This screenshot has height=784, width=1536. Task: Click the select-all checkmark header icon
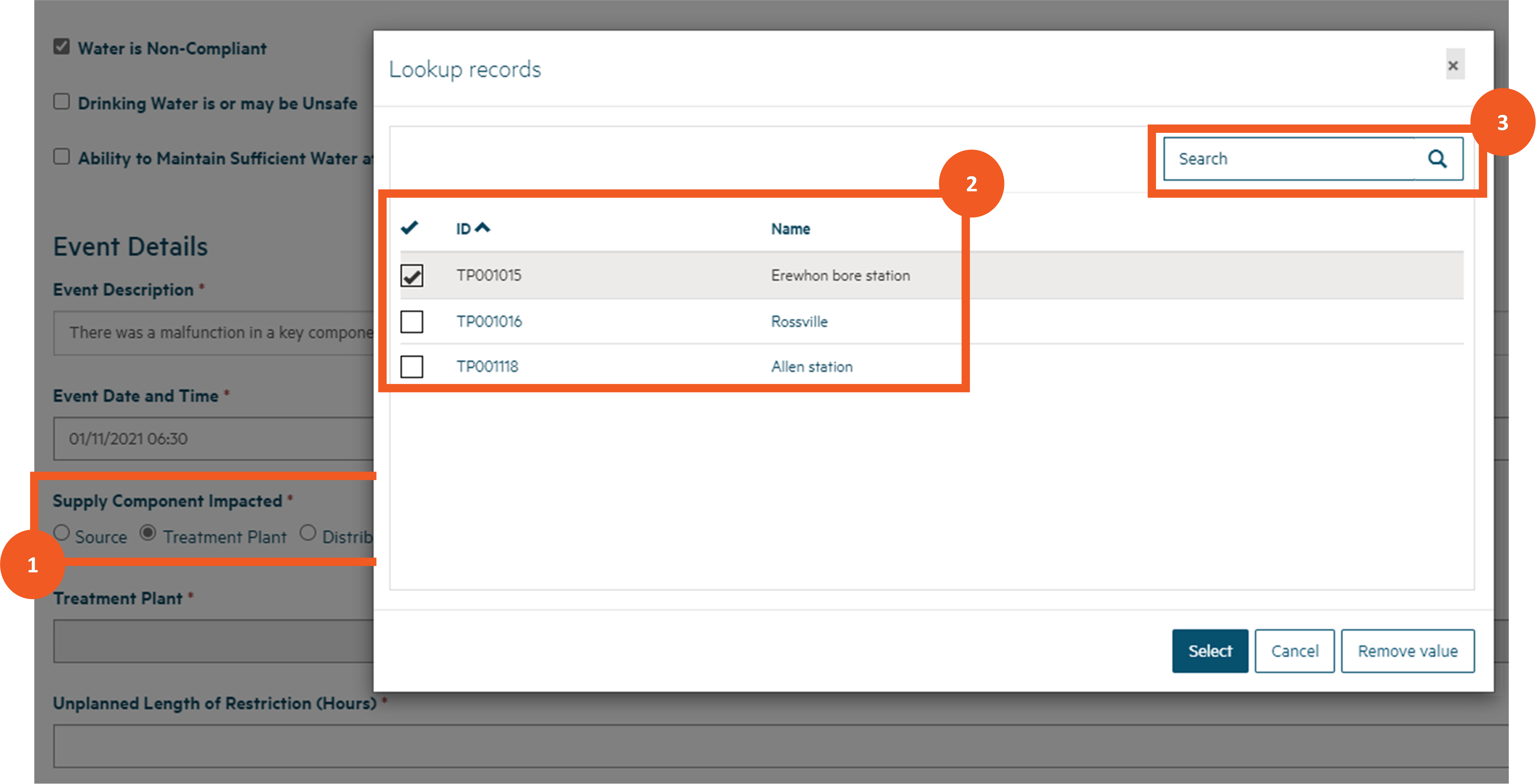coord(410,228)
